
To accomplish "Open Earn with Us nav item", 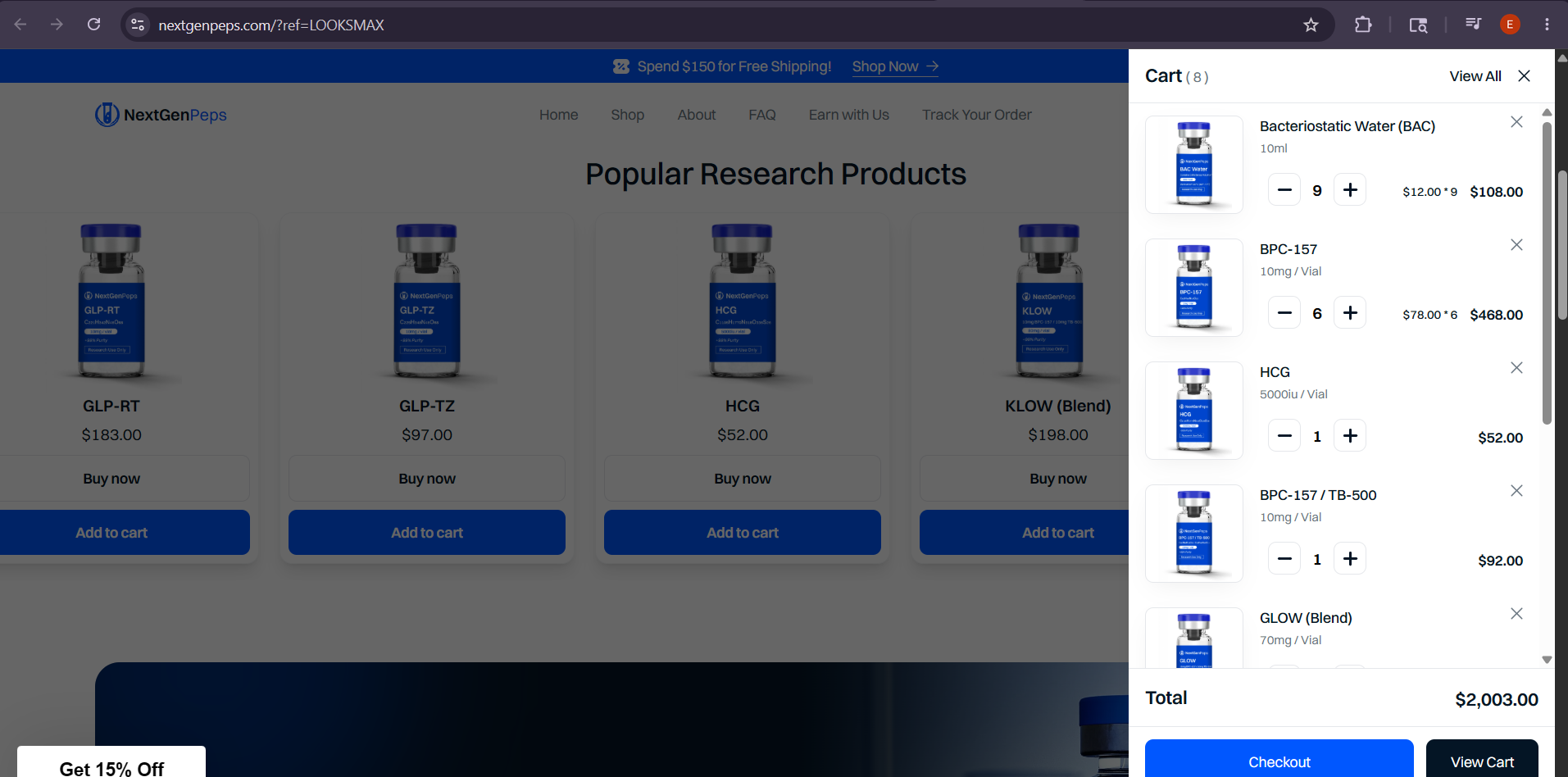I will pyautogui.click(x=849, y=115).
